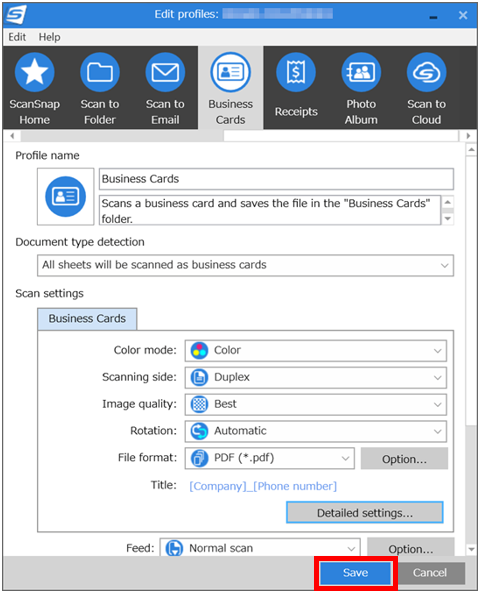The image size is (480, 594).
Task: Click the Color mode palette icon
Action: coord(199,350)
